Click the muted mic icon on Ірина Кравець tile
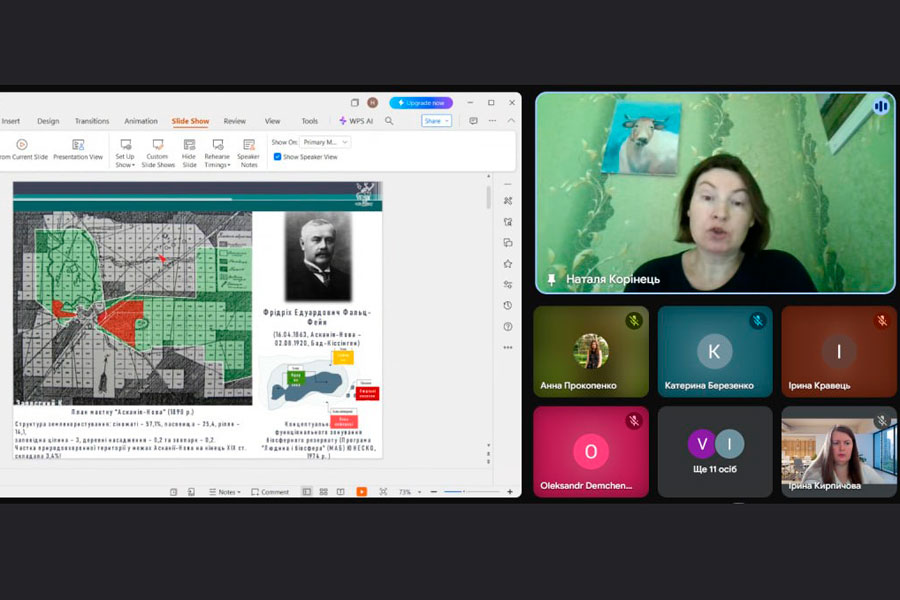 pyautogui.click(x=882, y=320)
